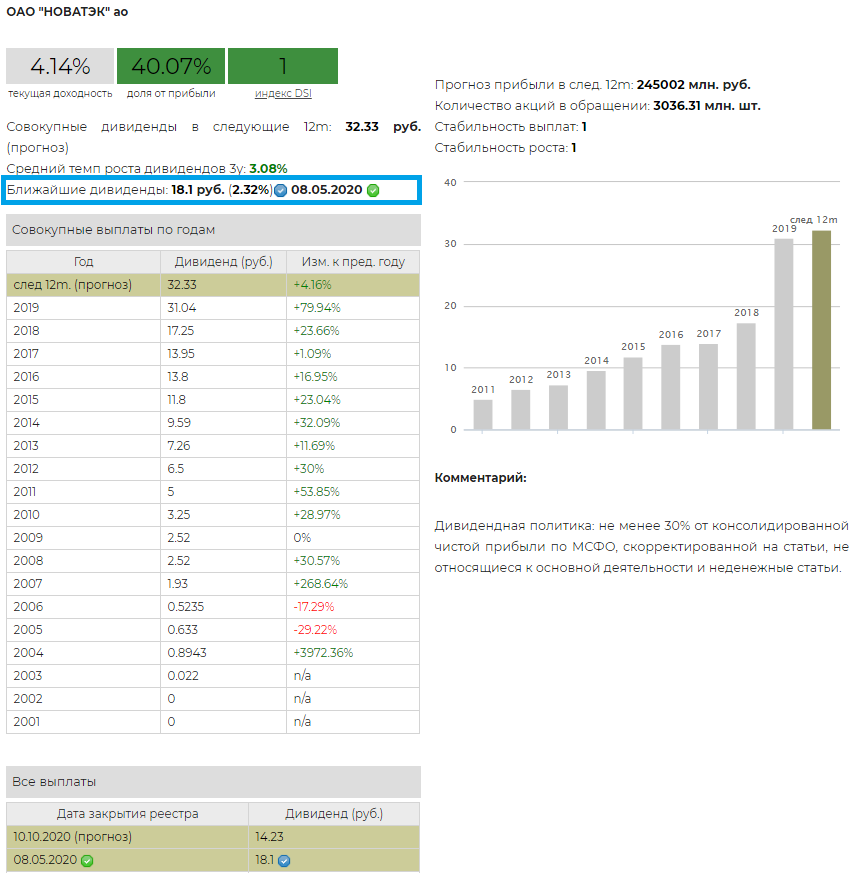Click the +30% change value for 2012
The height and width of the screenshot is (873, 854).
tap(308, 469)
